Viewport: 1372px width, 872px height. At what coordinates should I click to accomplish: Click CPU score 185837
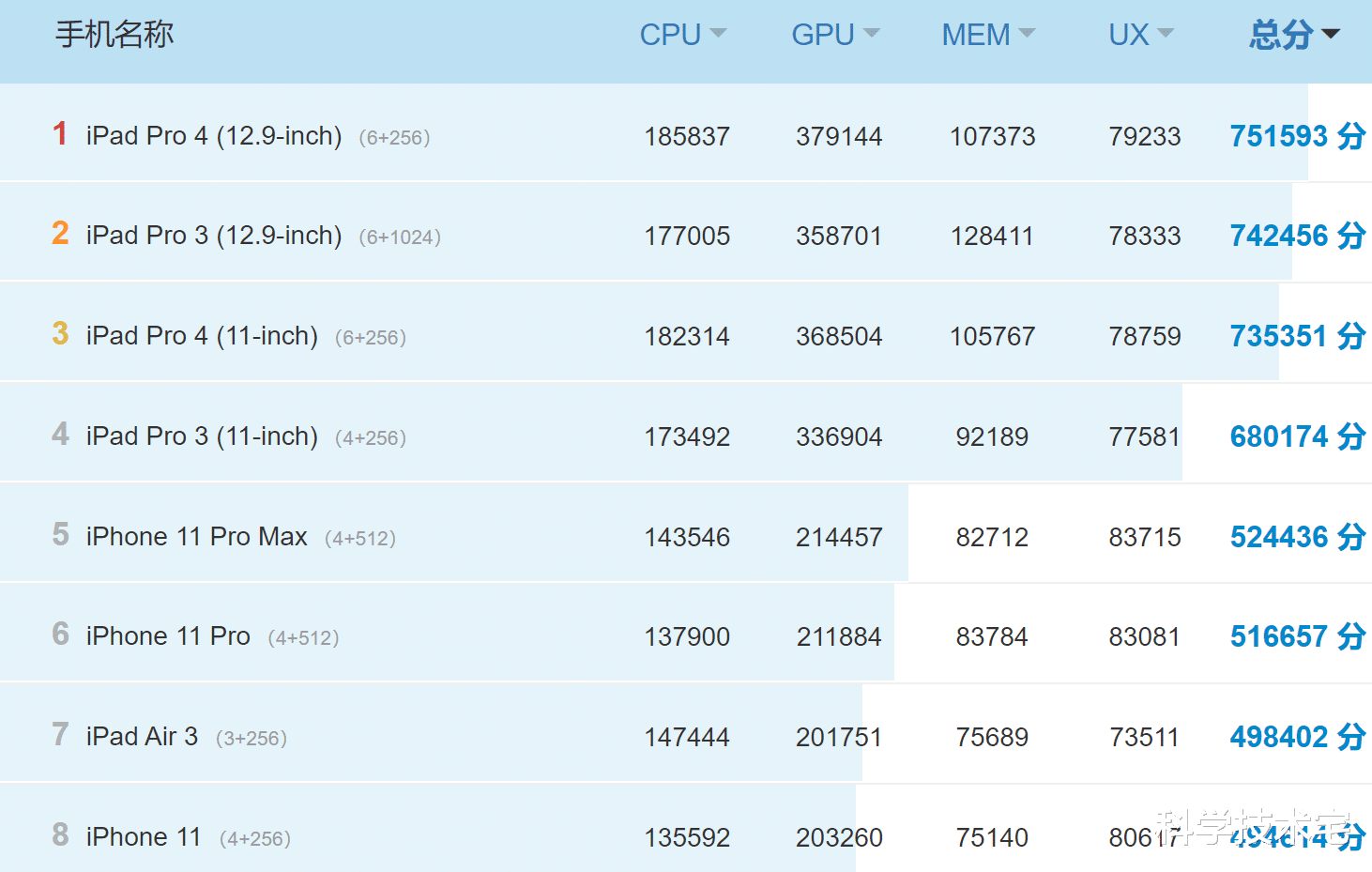[x=687, y=137]
